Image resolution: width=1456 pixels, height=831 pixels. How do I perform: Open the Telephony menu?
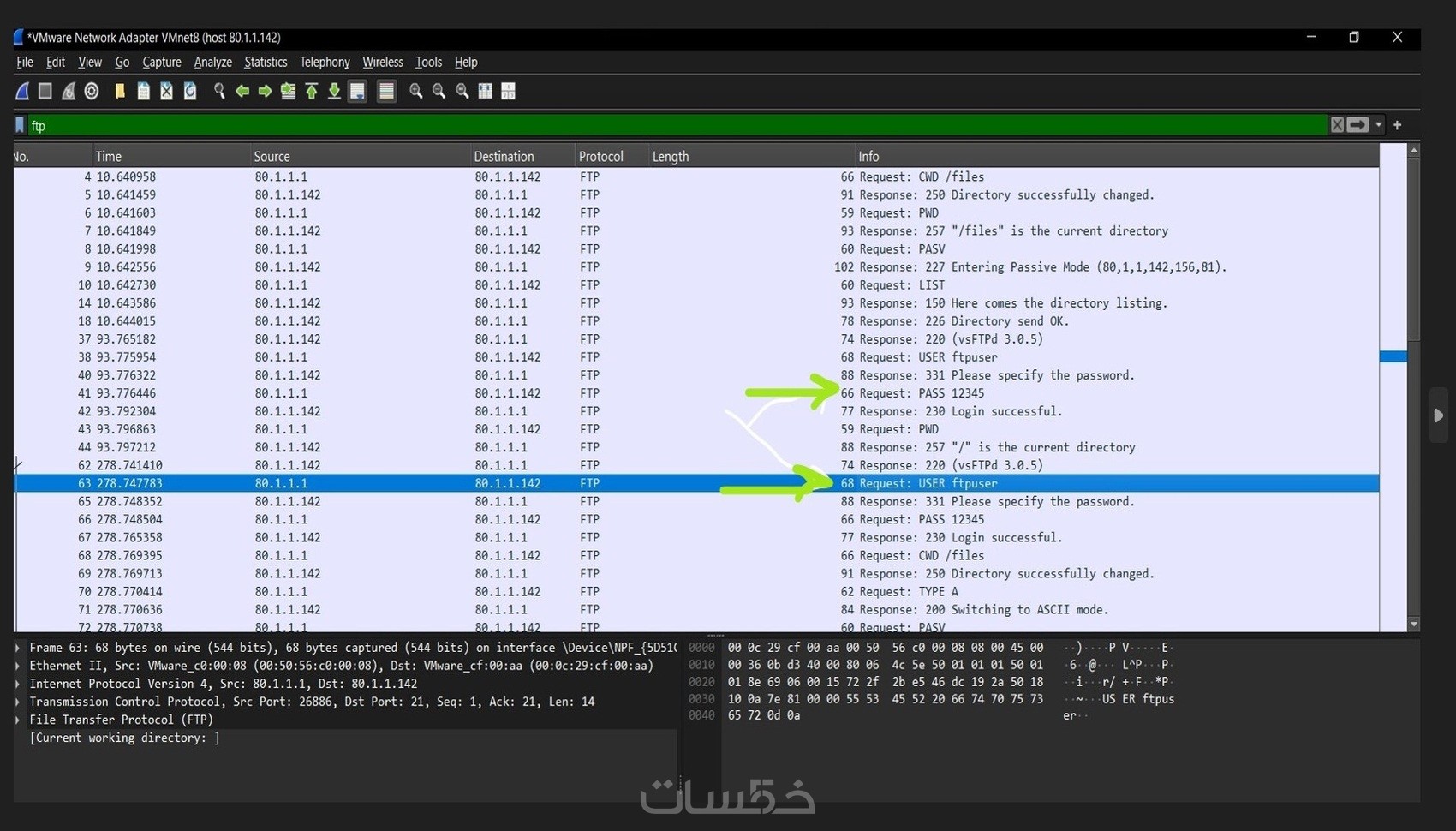pos(325,62)
